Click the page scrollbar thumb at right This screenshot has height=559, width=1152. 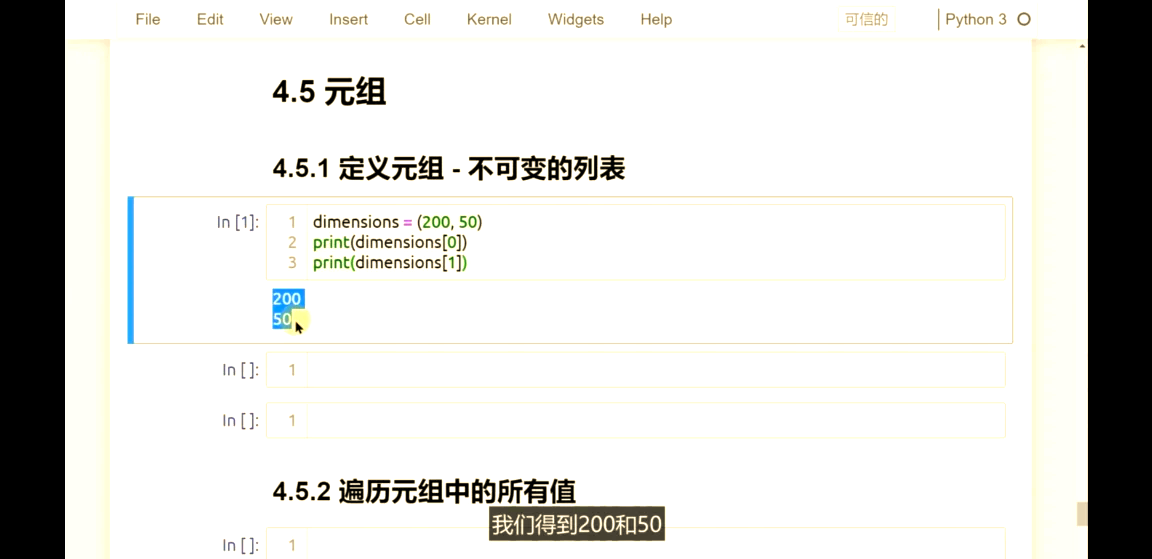(x=1082, y=514)
